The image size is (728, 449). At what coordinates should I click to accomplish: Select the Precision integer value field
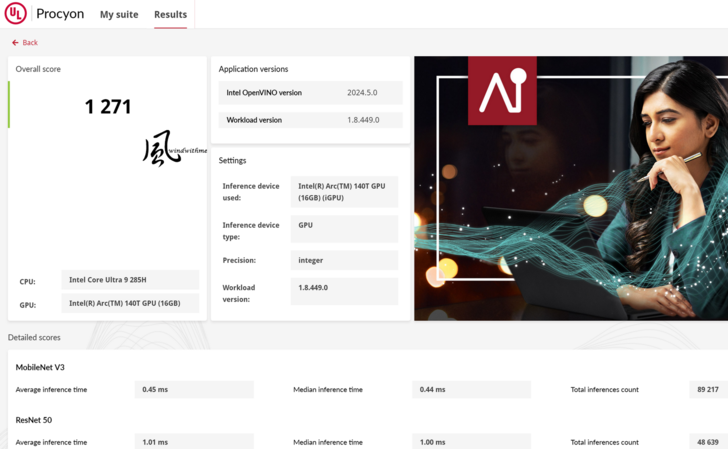[x=344, y=260]
